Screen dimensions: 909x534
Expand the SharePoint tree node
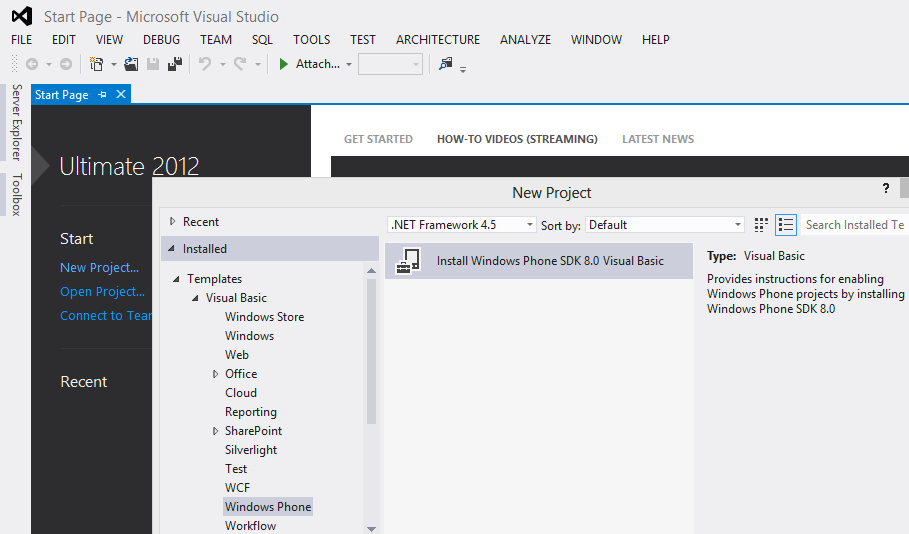pyautogui.click(x=215, y=431)
